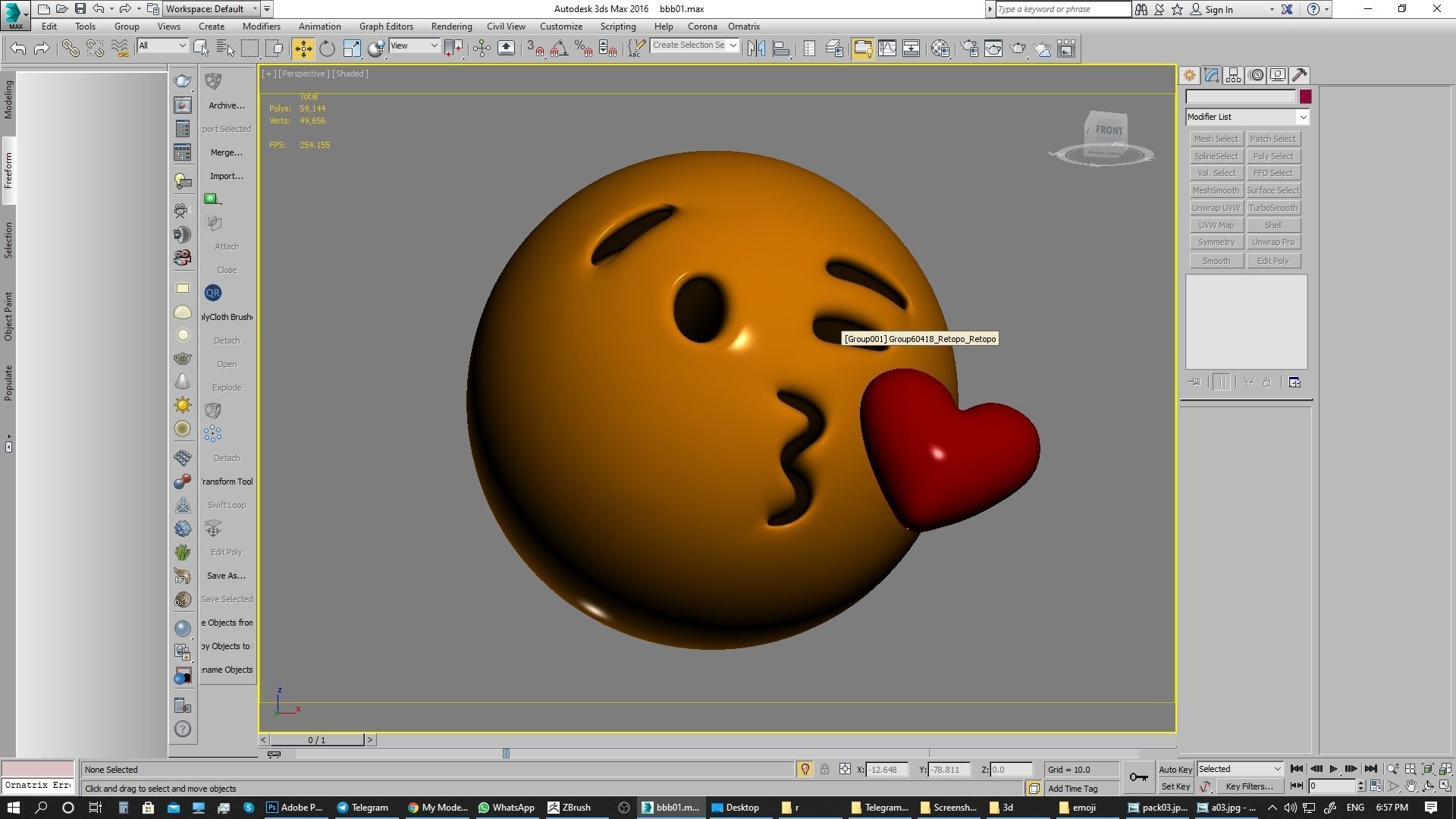Click the Unwrap UVW button

click(x=1216, y=208)
